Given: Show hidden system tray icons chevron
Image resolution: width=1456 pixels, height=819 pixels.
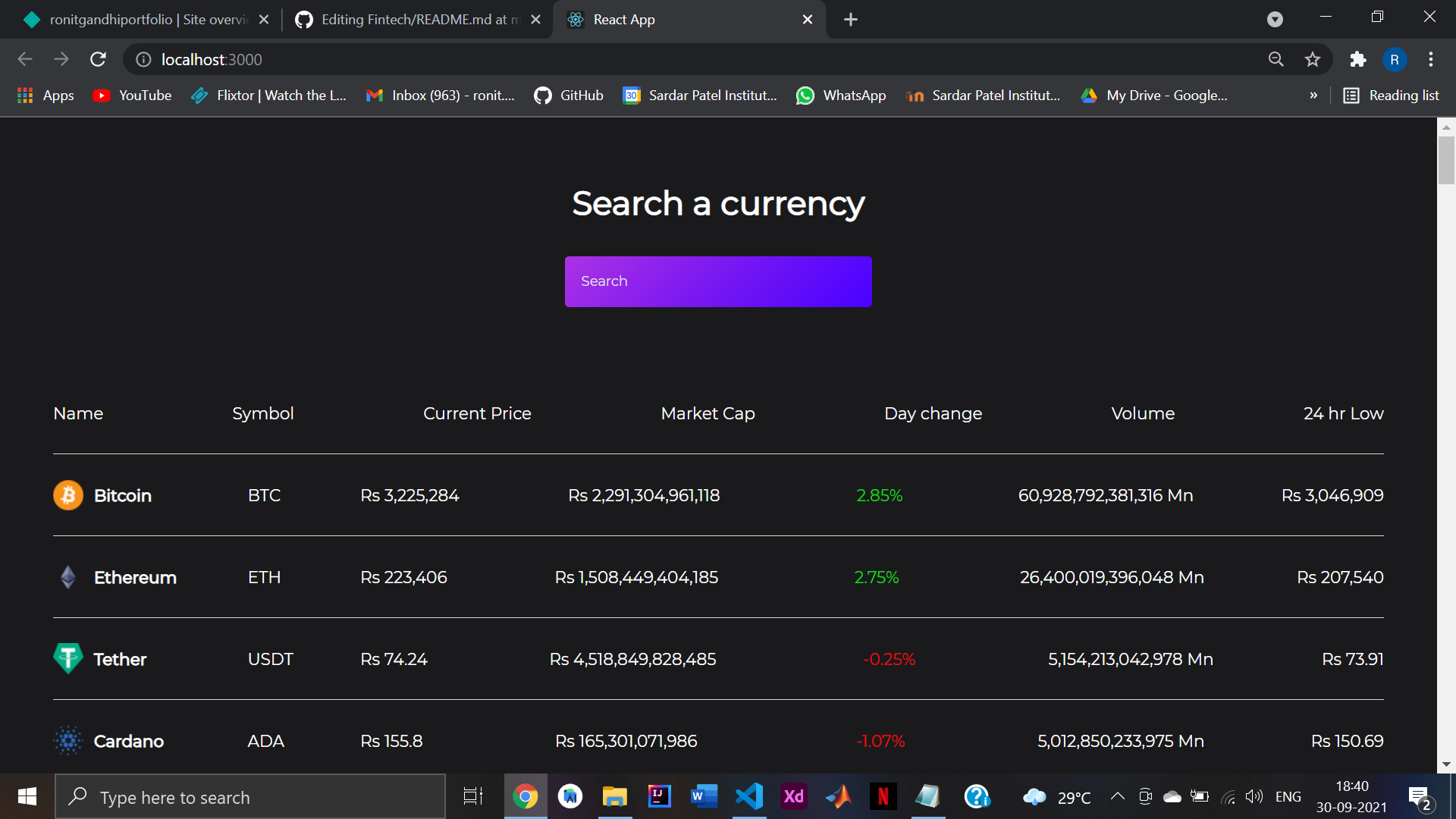Looking at the screenshot, I should pyautogui.click(x=1117, y=796).
